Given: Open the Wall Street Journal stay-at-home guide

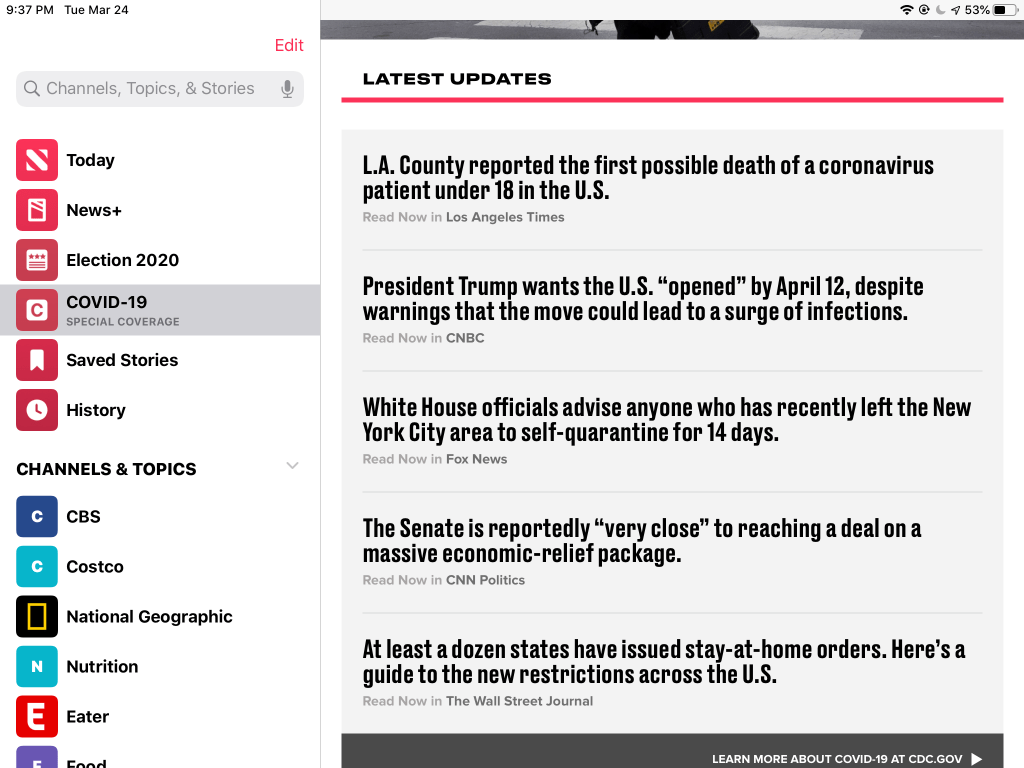Looking at the screenshot, I should pyautogui.click(x=663, y=662).
